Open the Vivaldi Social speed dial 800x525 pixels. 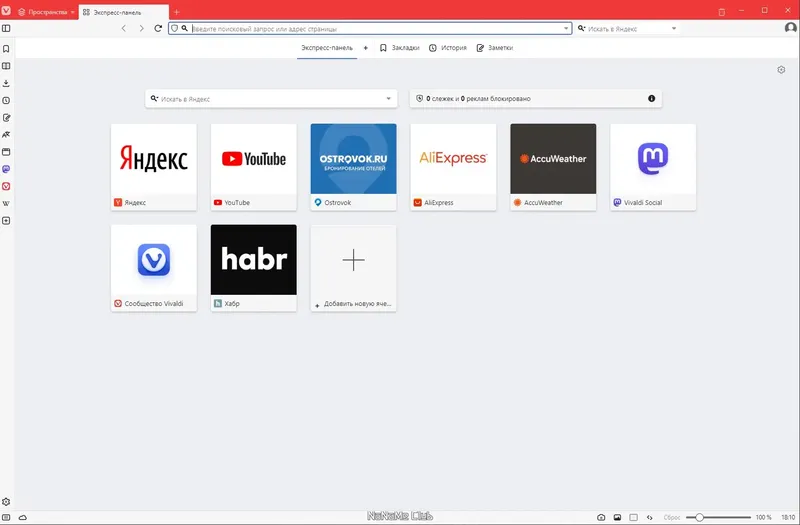tap(653, 167)
